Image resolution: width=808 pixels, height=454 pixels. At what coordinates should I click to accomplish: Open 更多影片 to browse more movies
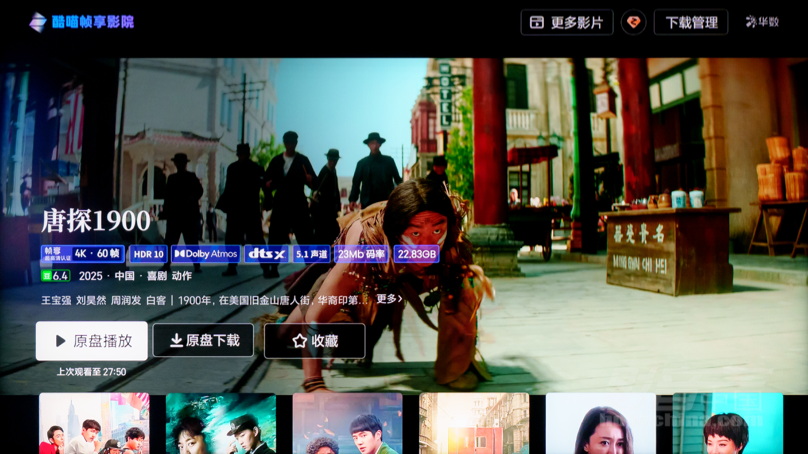pyautogui.click(x=566, y=22)
